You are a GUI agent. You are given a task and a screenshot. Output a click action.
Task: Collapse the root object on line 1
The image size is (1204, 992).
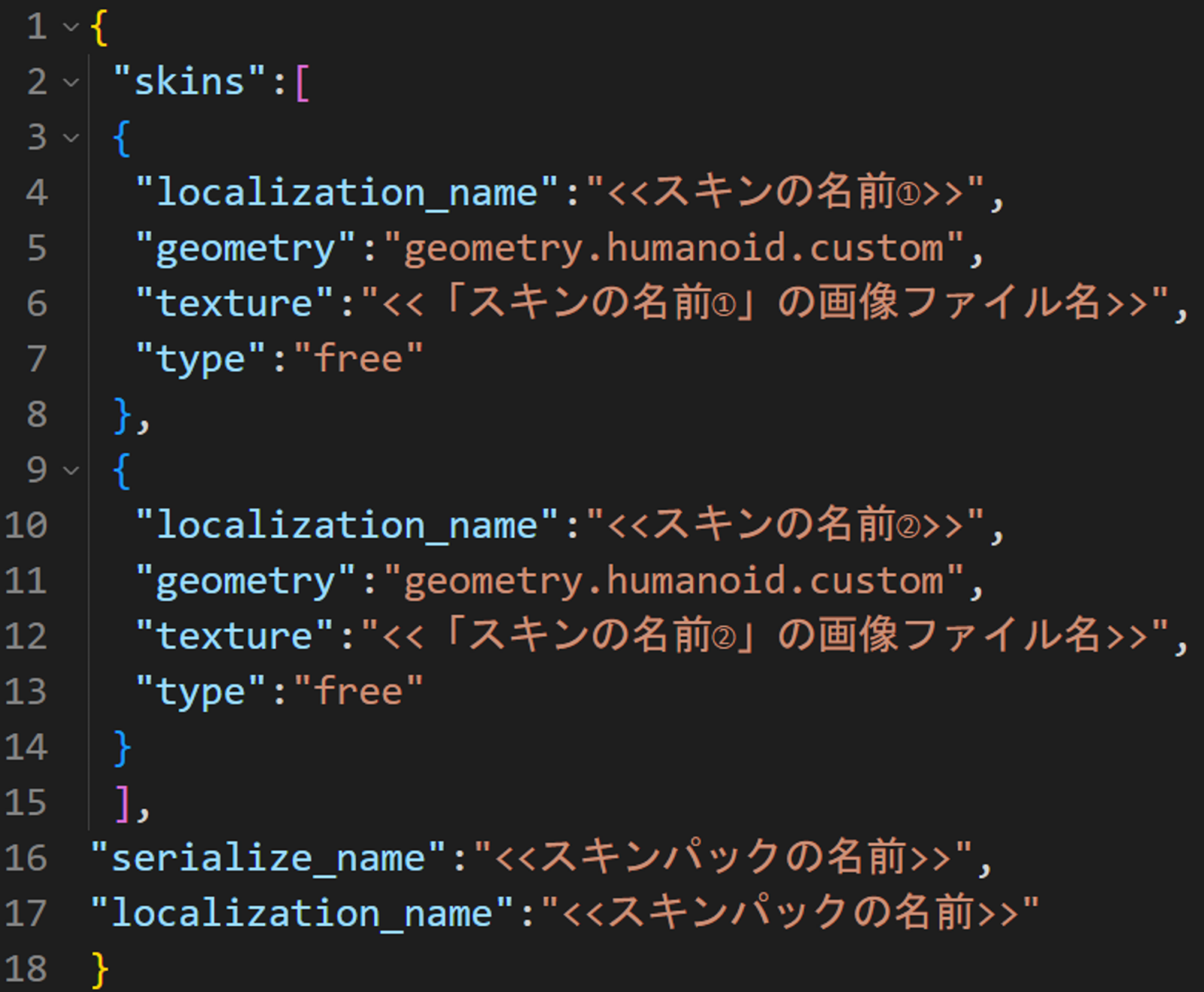point(71,27)
